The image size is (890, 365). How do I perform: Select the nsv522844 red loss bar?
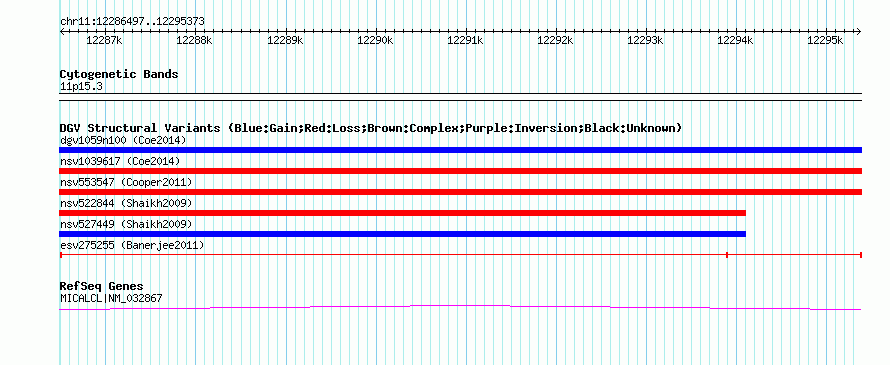402,213
